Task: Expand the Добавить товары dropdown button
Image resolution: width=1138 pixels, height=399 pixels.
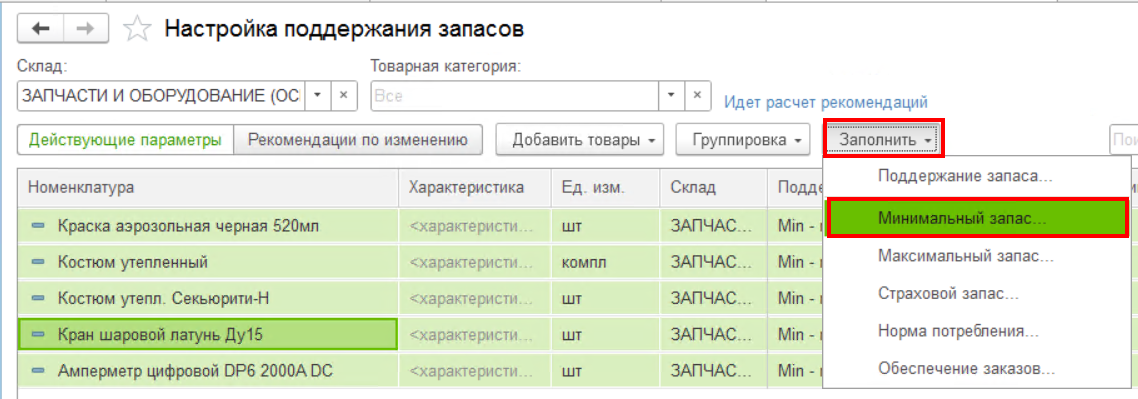Action: [579, 140]
